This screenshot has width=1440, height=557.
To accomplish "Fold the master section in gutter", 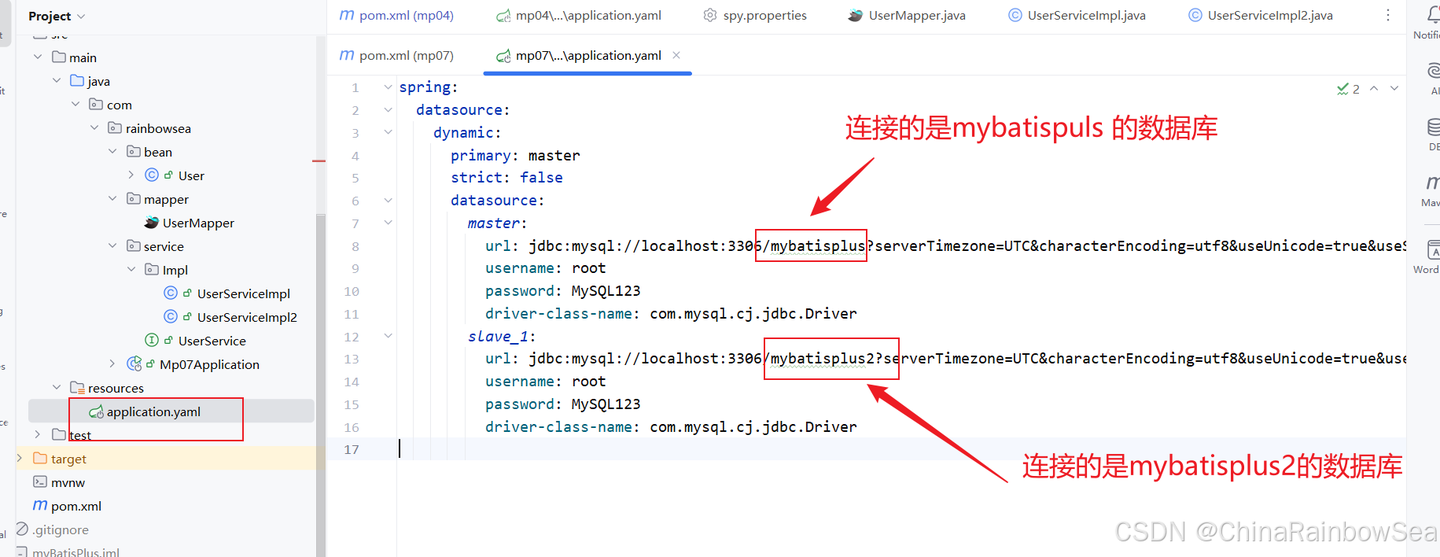I will tap(388, 223).
